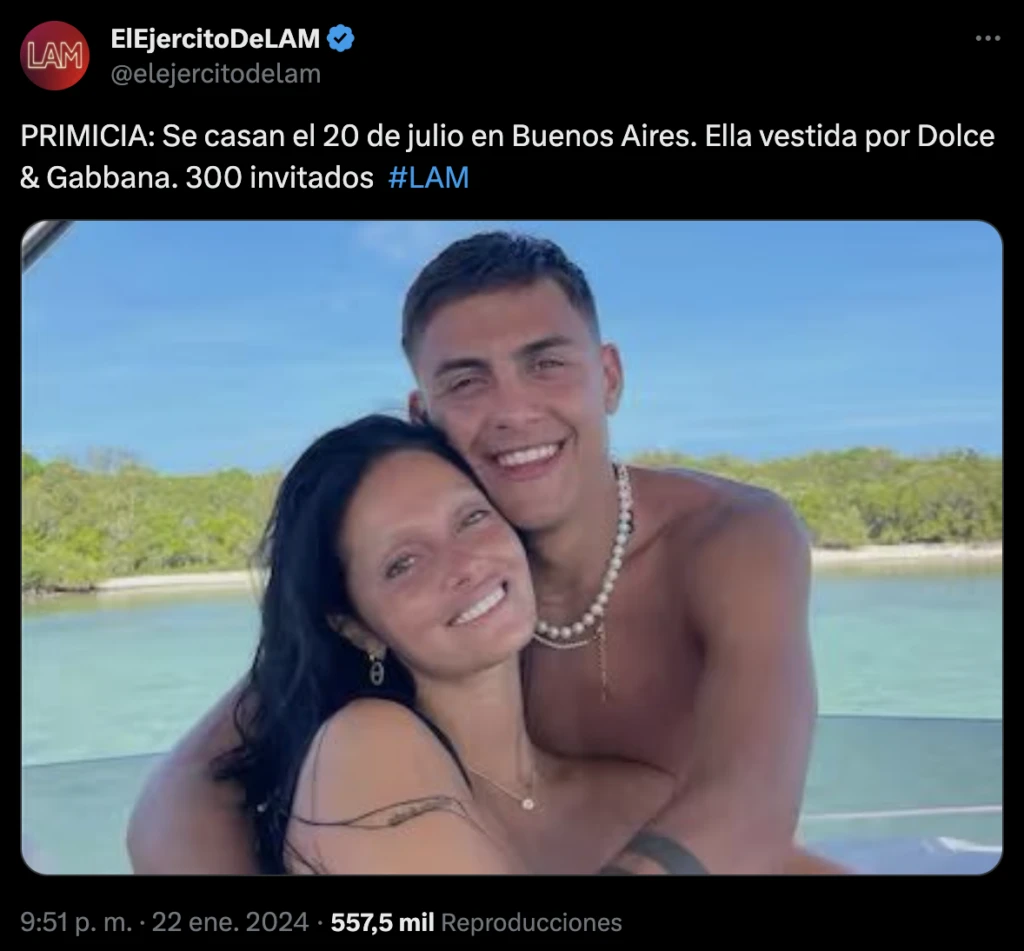Screen dimensions: 1024x951
Task: Click the "300 invitados" tweet text
Action: [x=280, y=177]
